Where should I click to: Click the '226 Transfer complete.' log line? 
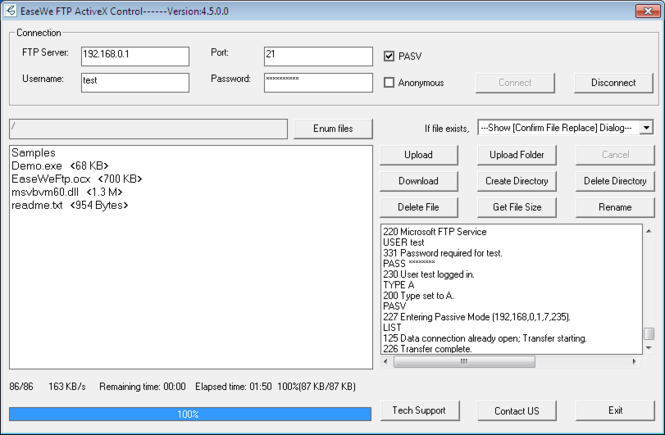click(x=428, y=349)
